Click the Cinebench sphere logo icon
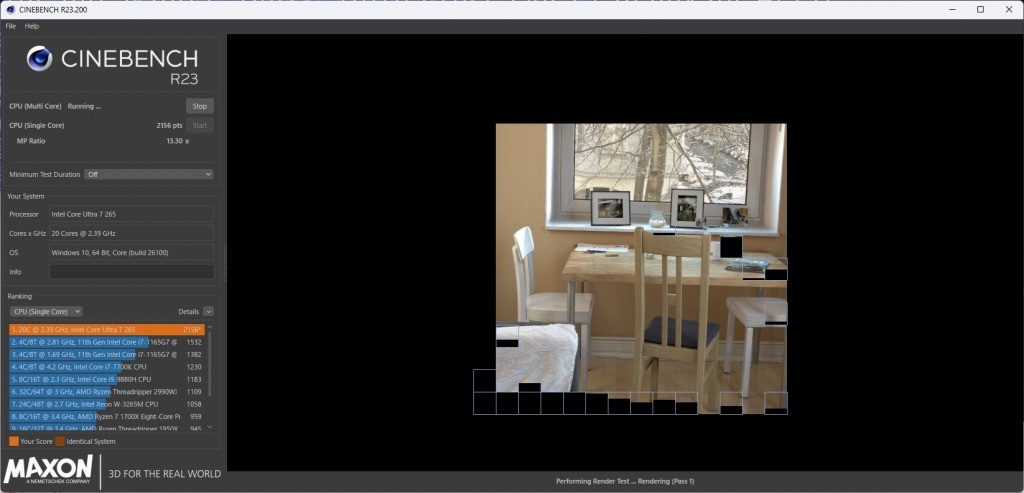 click(40, 59)
